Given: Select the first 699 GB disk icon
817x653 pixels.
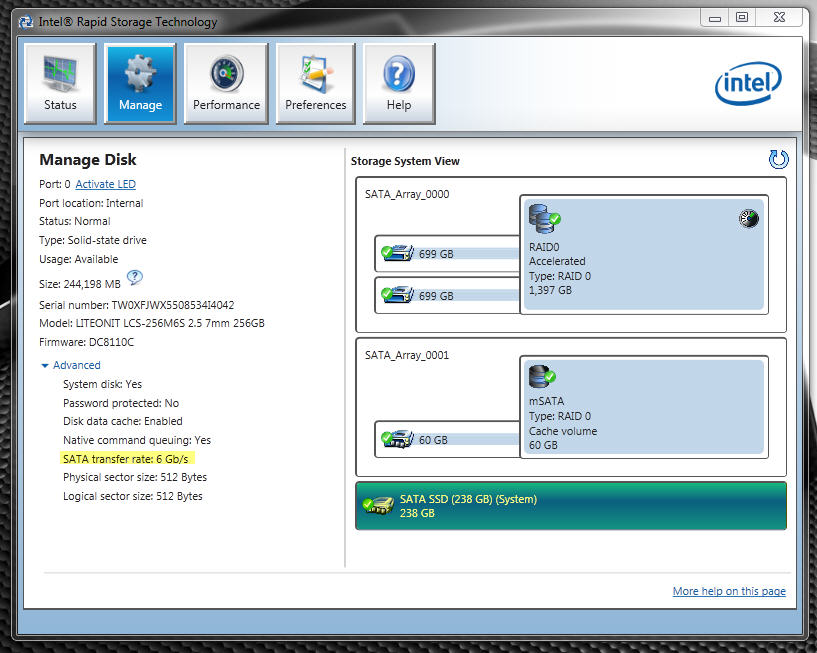Looking at the screenshot, I should pos(398,254).
